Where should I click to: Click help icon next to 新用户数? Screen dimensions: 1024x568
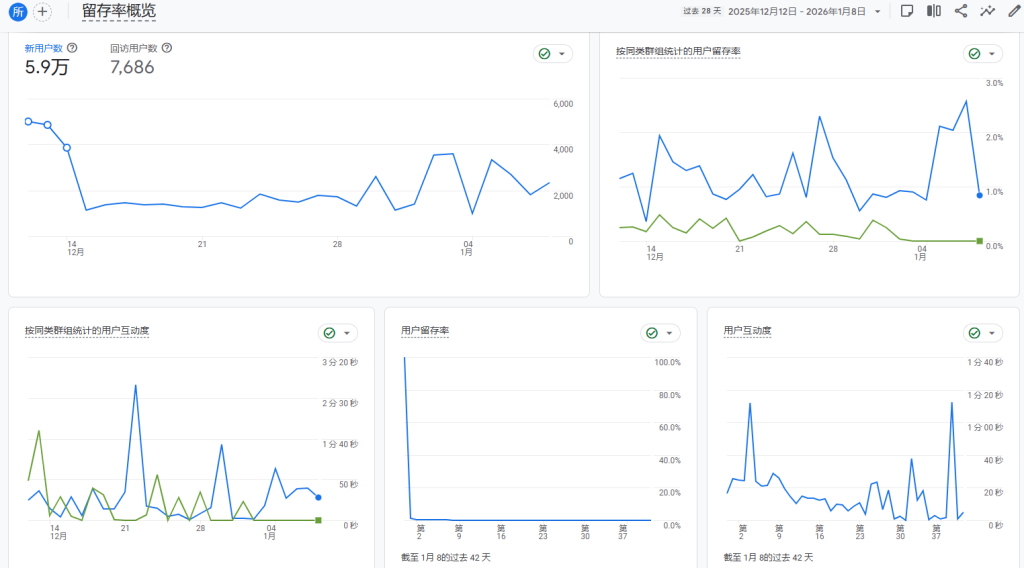(x=72, y=47)
